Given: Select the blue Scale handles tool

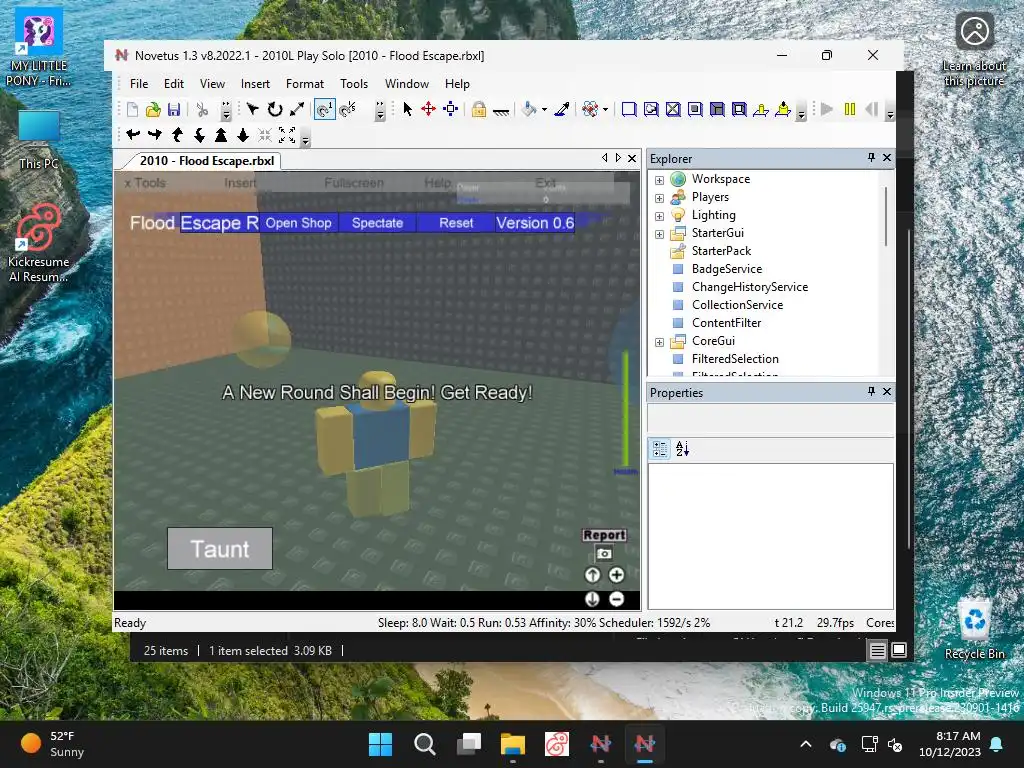Looking at the screenshot, I should tap(451, 109).
